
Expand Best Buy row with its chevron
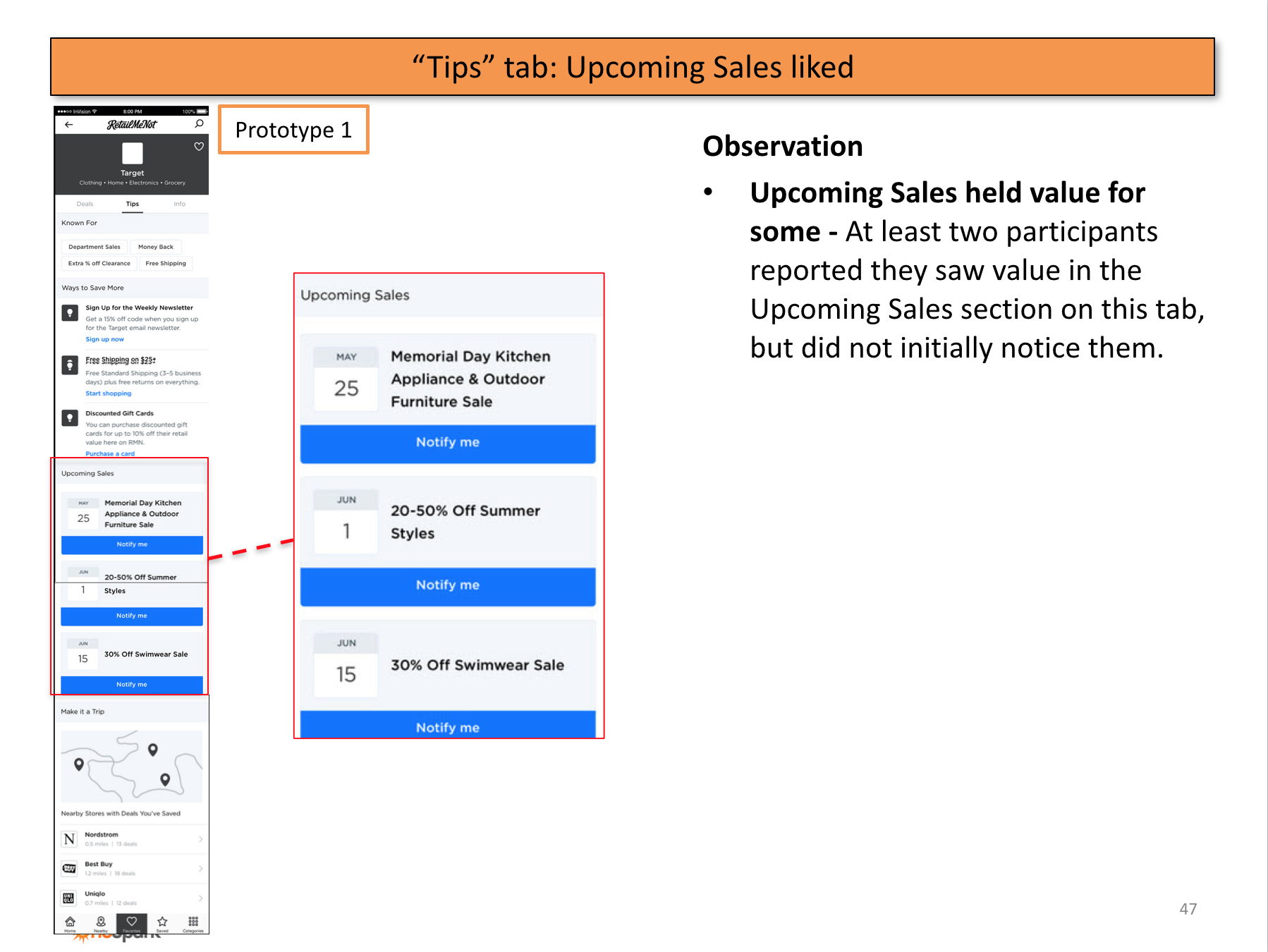click(x=200, y=868)
